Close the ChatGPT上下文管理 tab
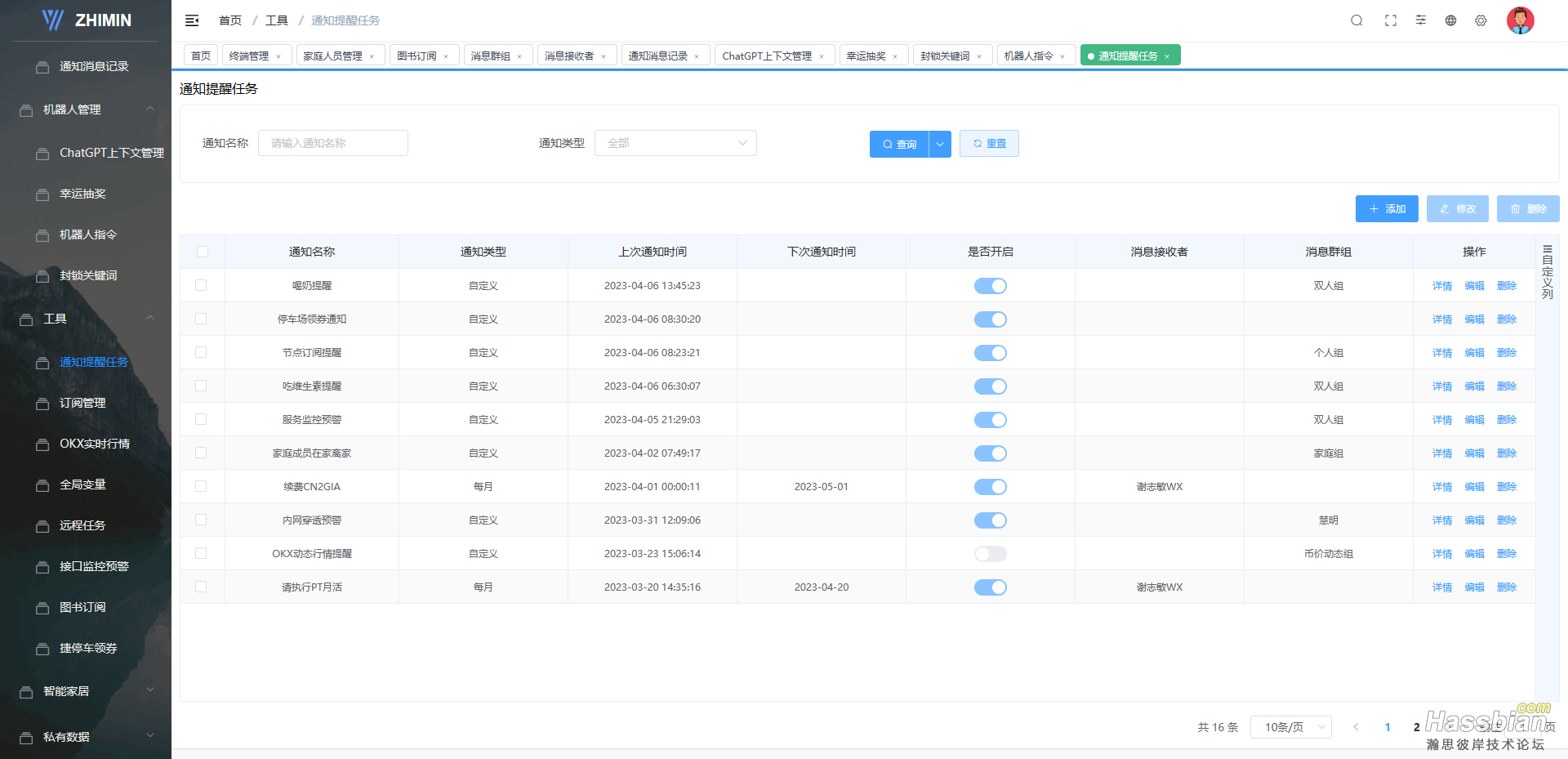The width and height of the screenshot is (1568, 759). (x=822, y=56)
